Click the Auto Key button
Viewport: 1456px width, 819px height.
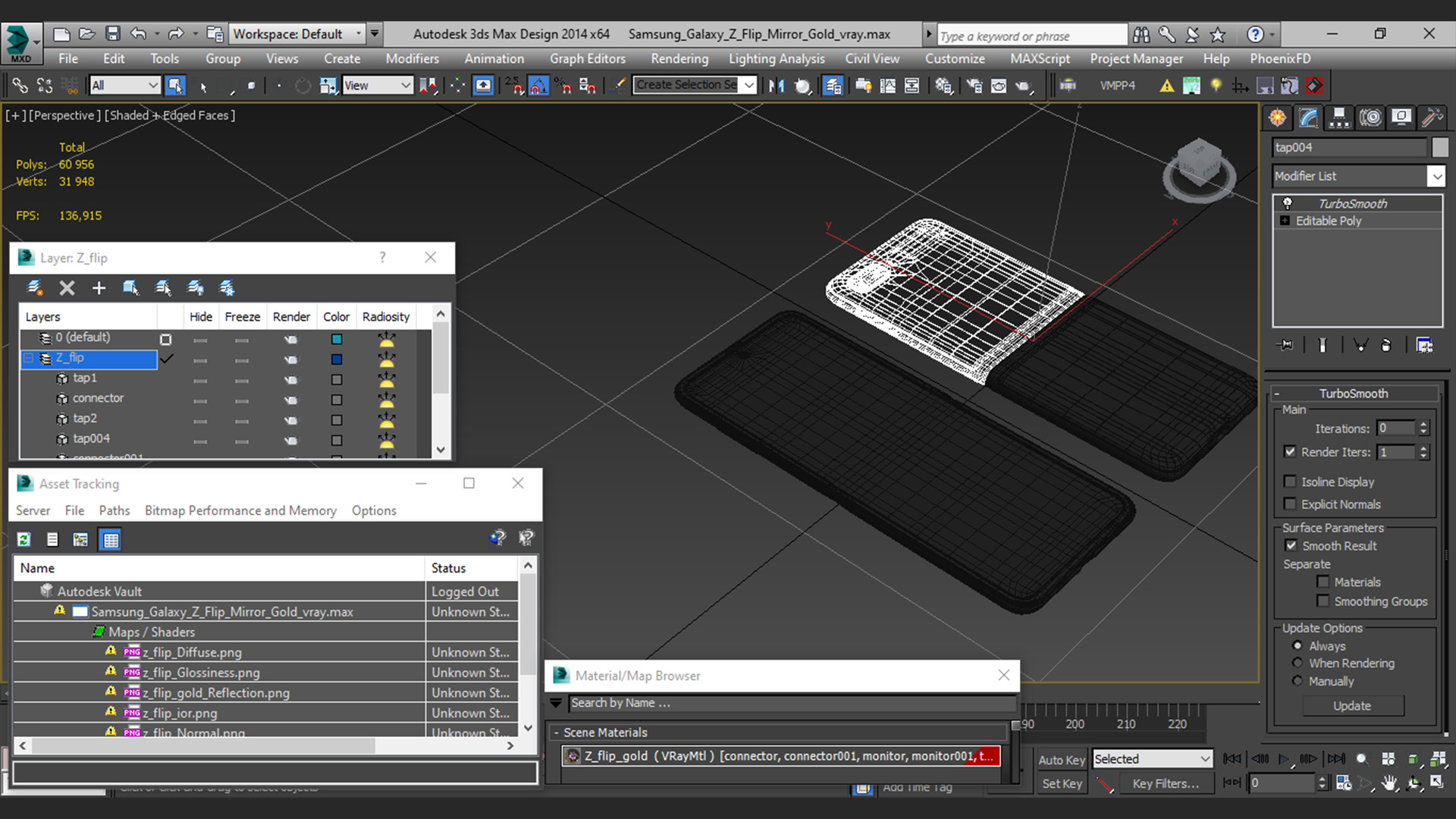[x=1062, y=760]
